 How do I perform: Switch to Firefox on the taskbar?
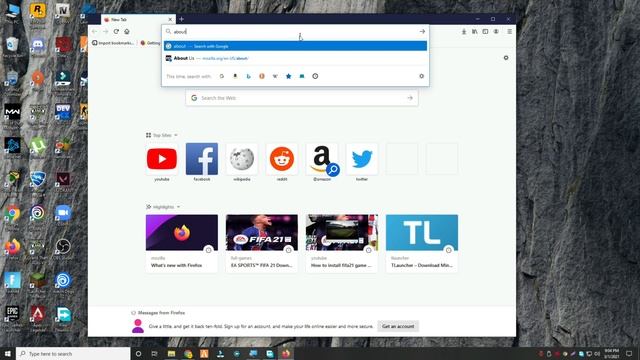[x=286, y=353]
